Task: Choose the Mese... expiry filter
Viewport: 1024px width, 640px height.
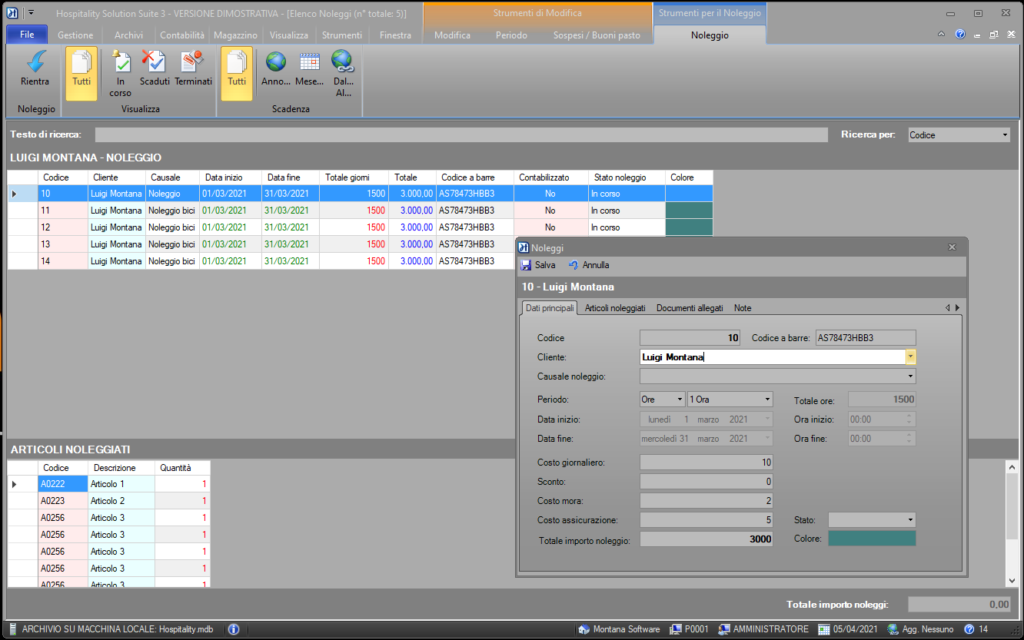Action: tap(310, 69)
